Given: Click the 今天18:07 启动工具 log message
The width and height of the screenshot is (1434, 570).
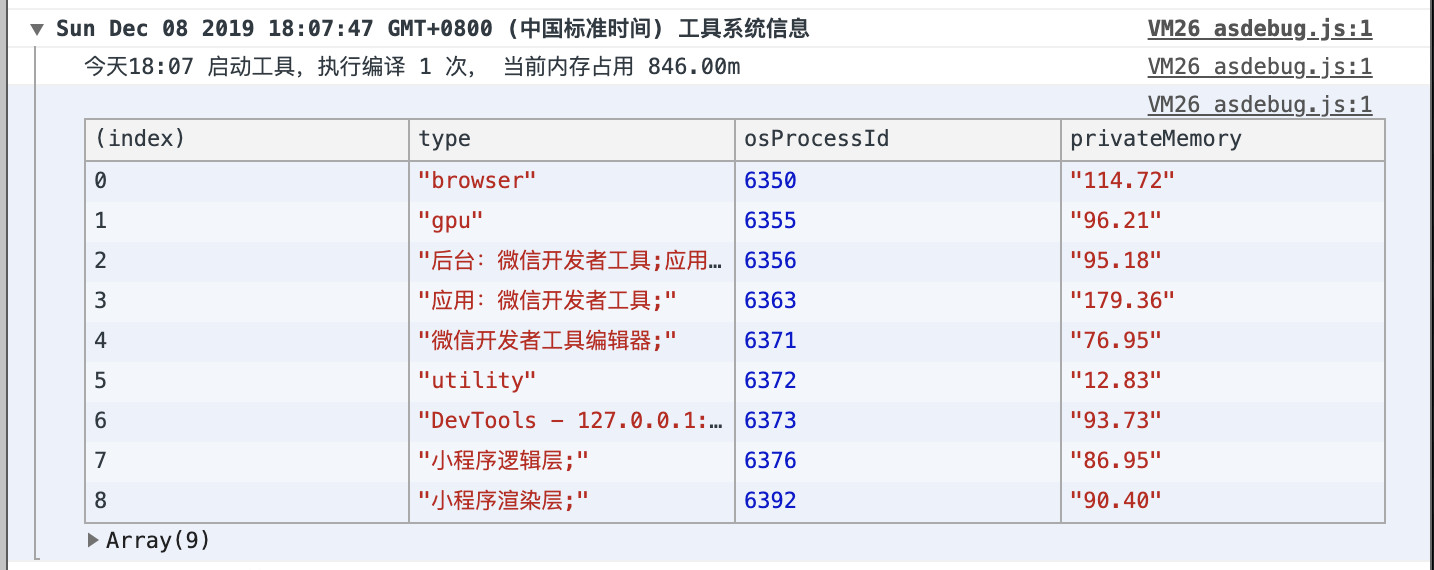Looking at the screenshot, I should 412,67.
